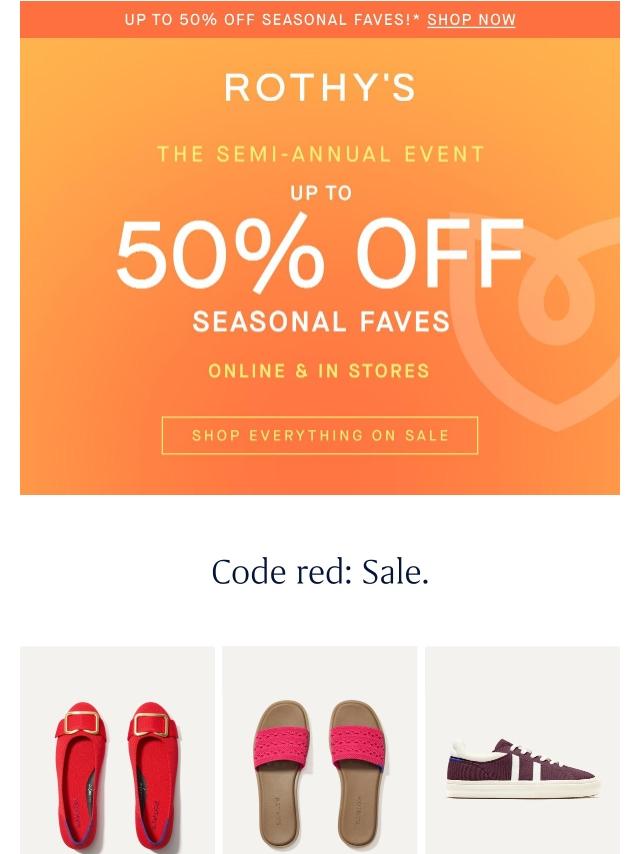Click the 'Online & In Stores' text
The image size is (640, 854).
click(x=319, y=371)
